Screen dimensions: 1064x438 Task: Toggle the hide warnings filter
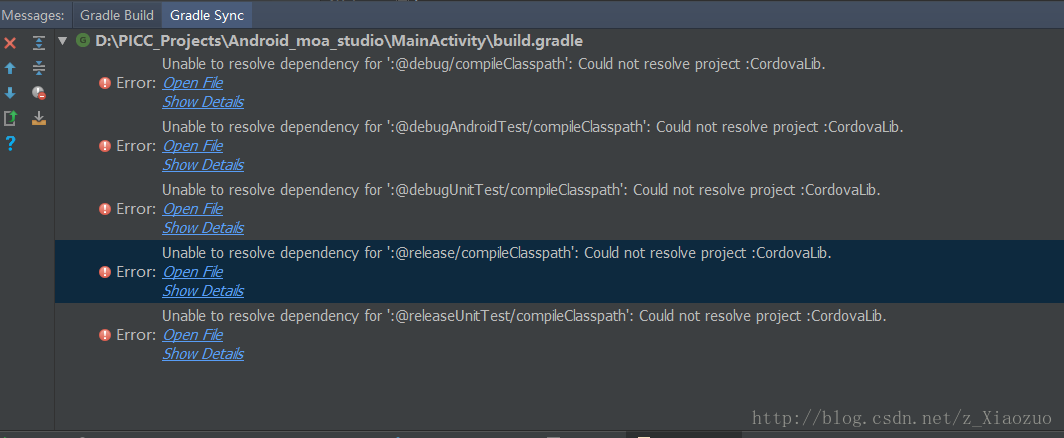tap(39, 93)
